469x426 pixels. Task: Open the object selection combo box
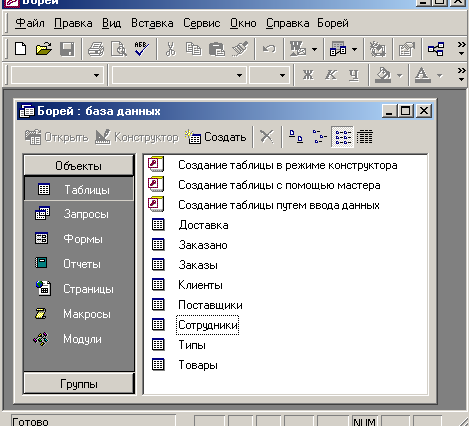tap(57, 75)
